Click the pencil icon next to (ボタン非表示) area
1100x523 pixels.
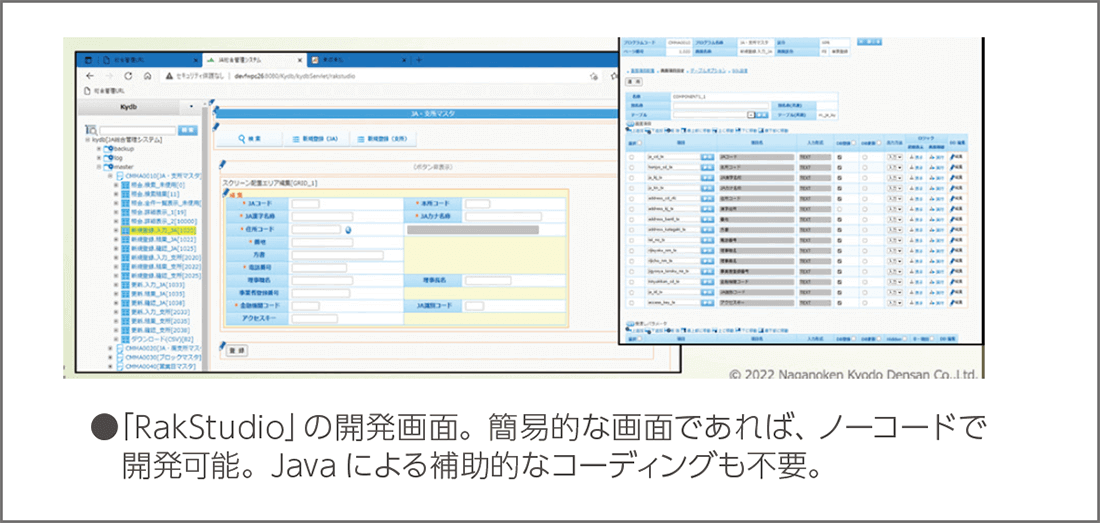222,164
